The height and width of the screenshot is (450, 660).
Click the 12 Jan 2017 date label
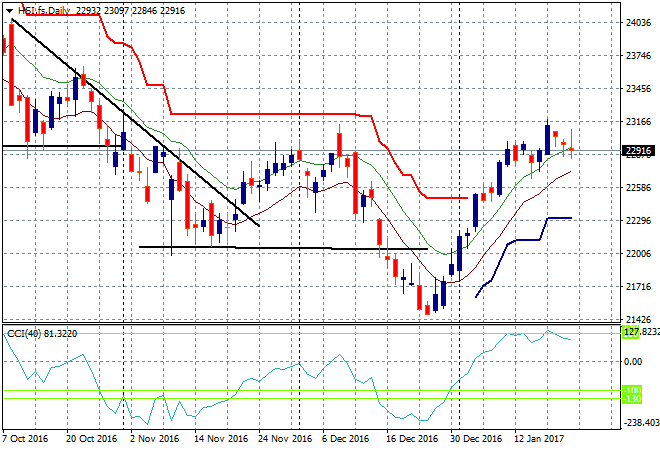coord(539,439)
